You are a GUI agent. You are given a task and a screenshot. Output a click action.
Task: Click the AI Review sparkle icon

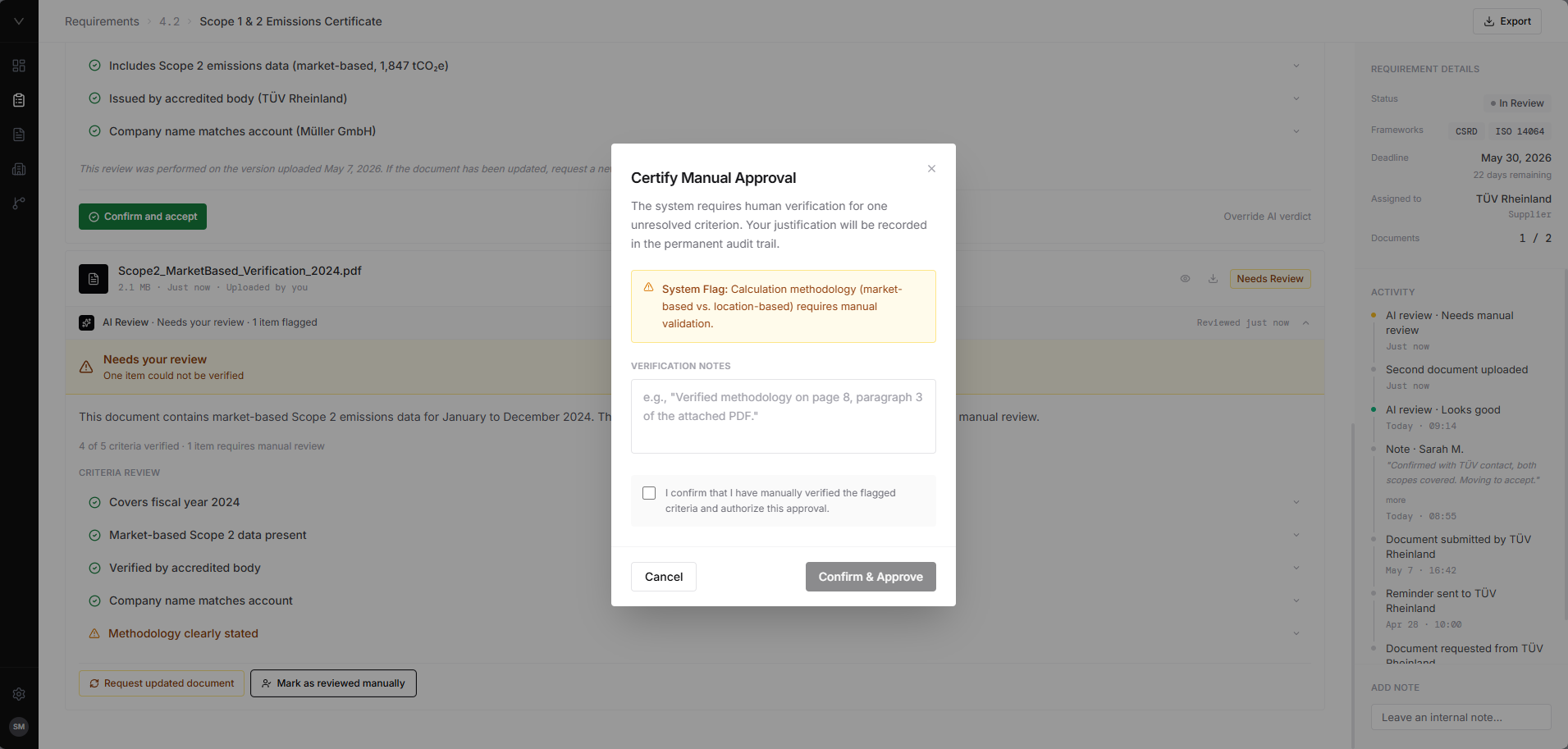(x=86, y=322)
